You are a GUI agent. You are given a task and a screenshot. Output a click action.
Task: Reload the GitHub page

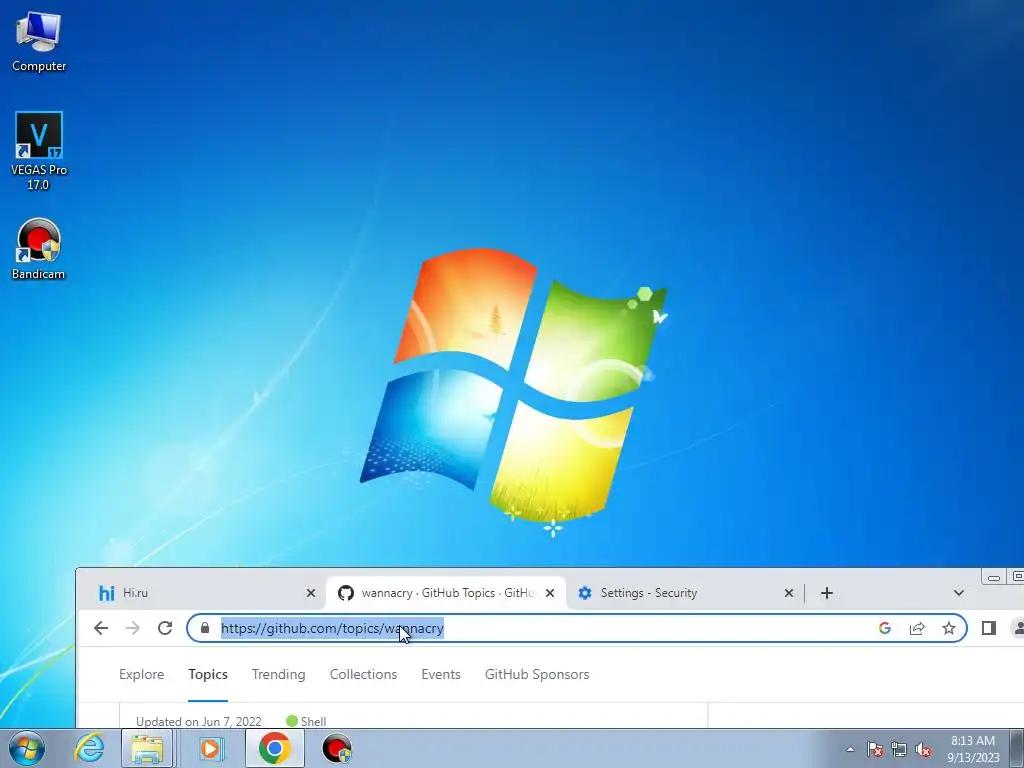pyautogui.click(x=165, y=628)
